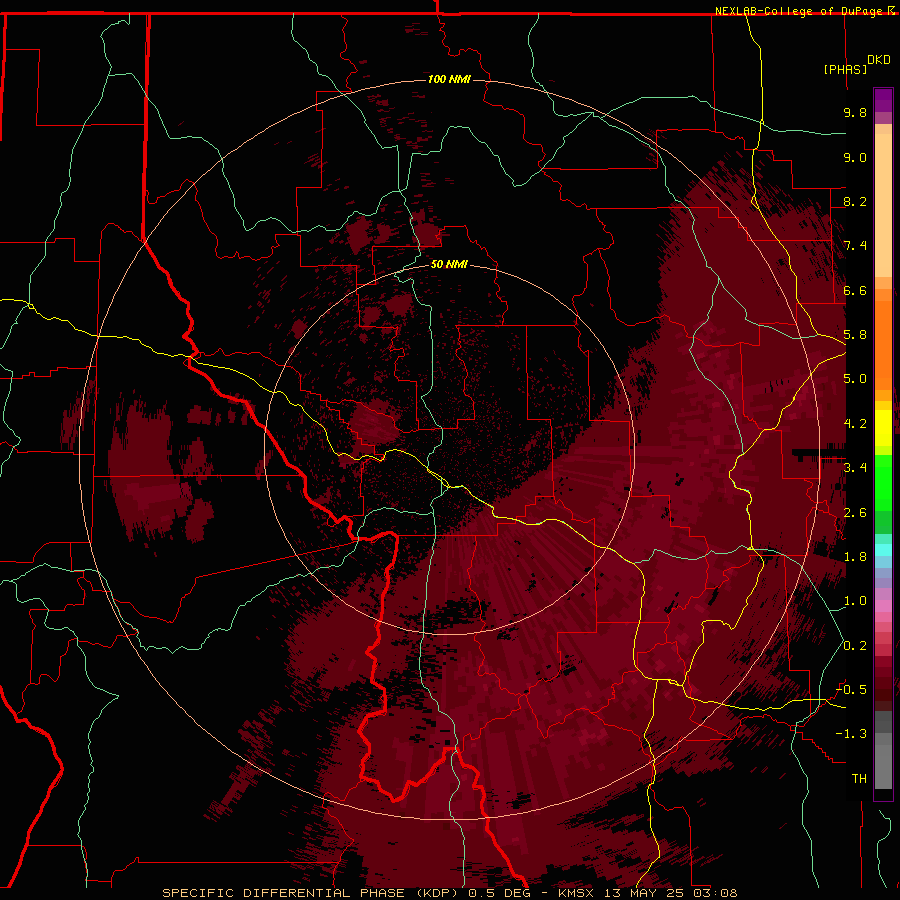This screenshot has width=900, height=900.
Task: Select the 4.2 legend value
Action: click(855, 424)
